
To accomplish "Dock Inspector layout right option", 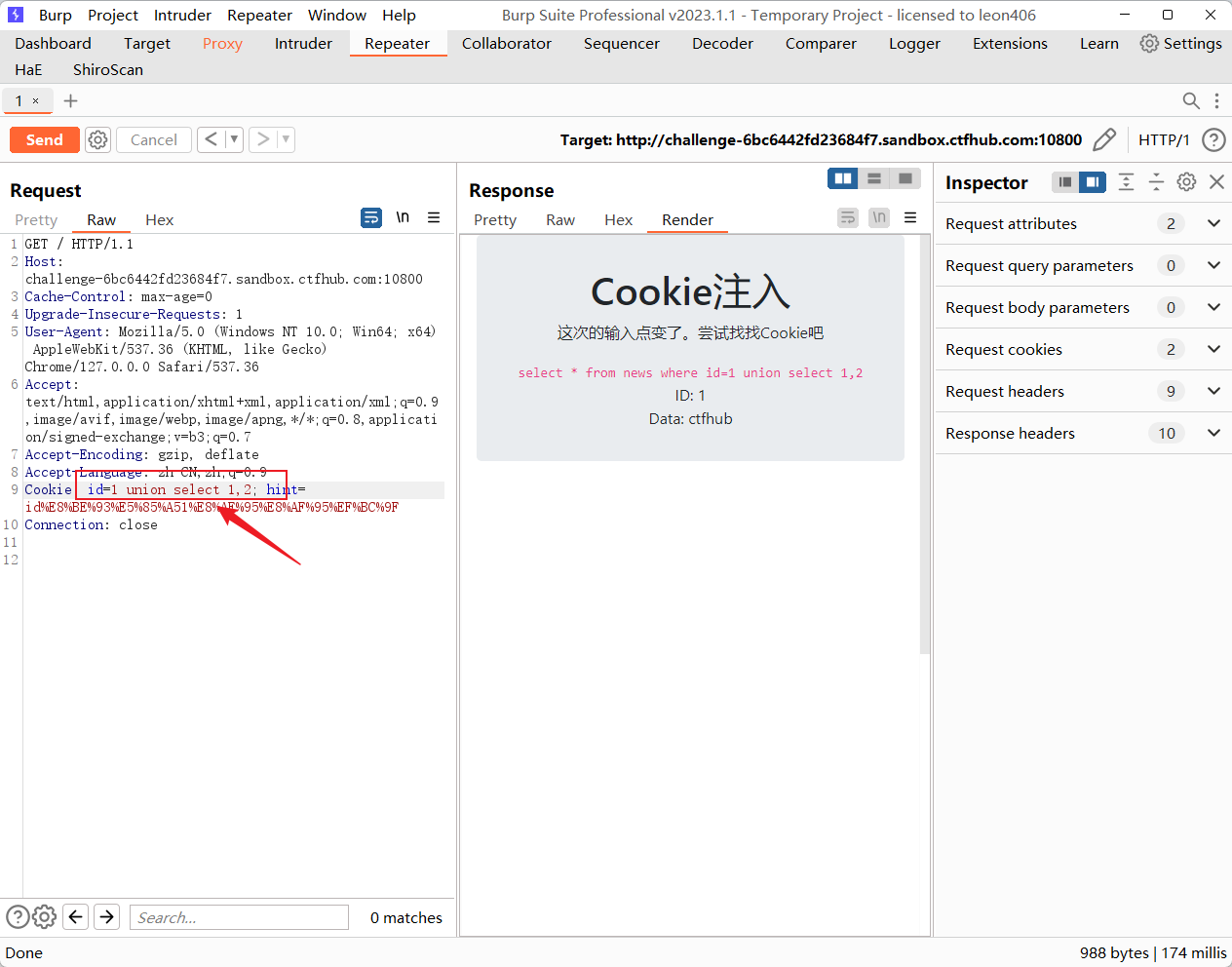I will tap(1093, 182).
